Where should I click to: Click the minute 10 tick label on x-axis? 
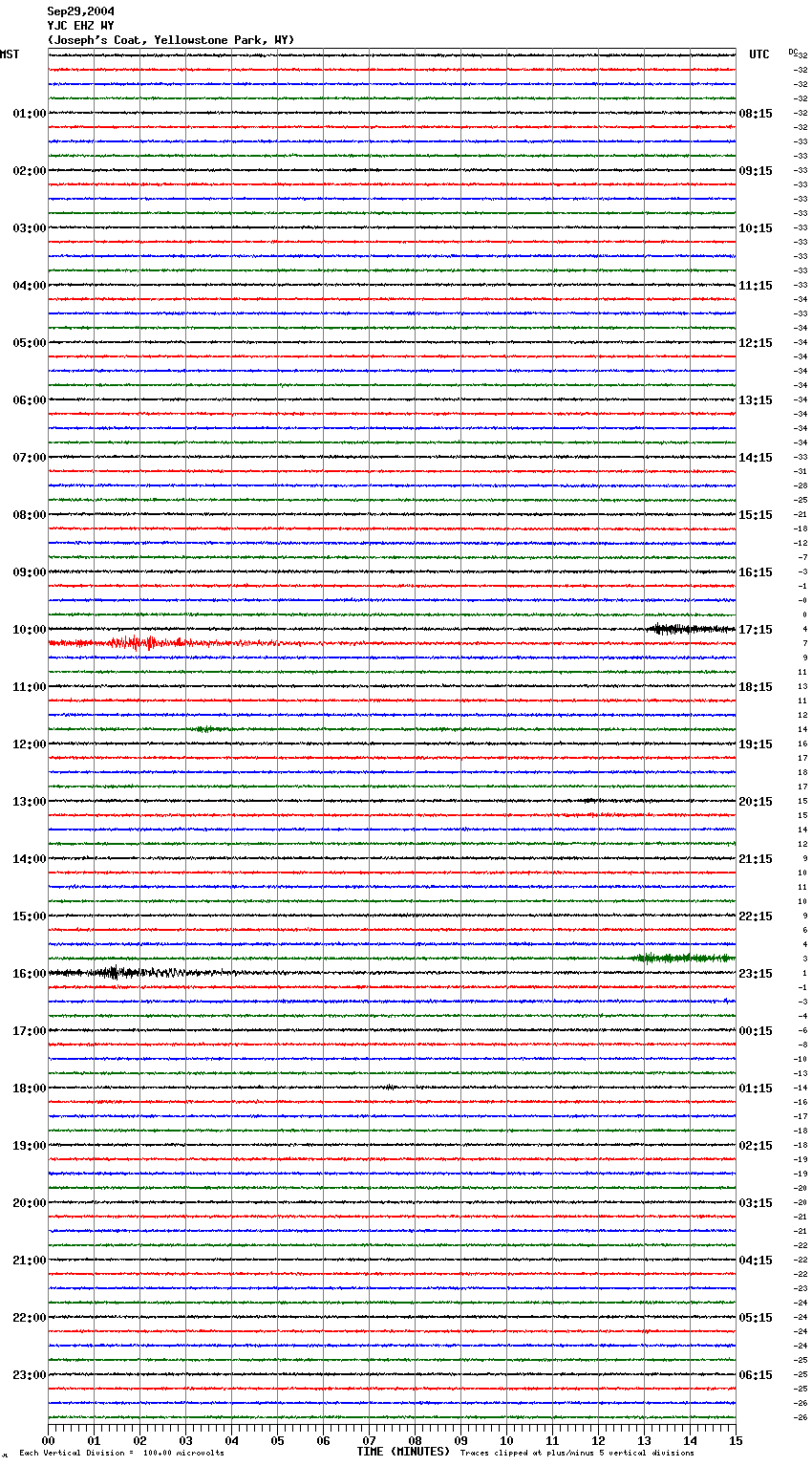coord(506,1440)
